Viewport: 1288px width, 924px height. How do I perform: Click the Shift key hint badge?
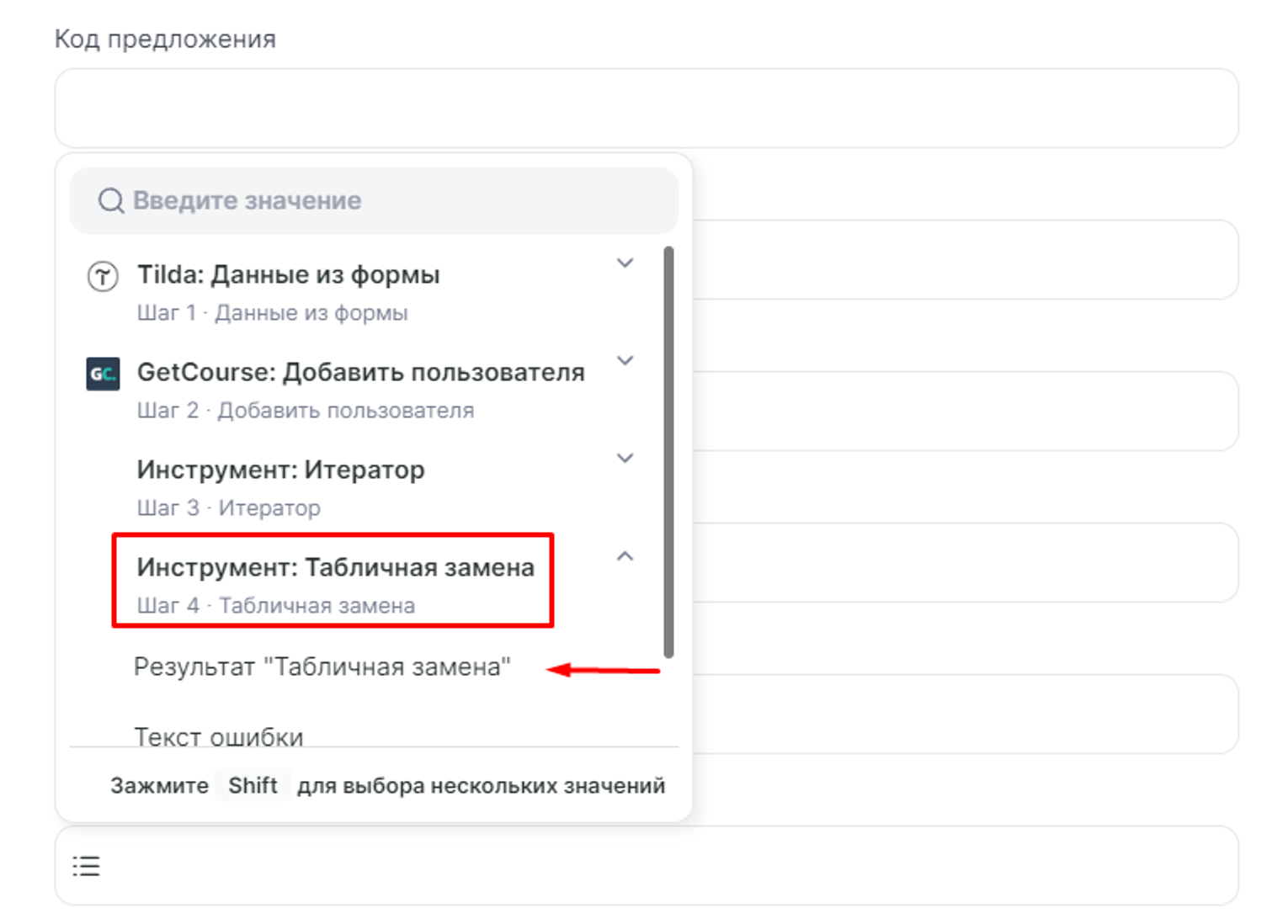253,785
